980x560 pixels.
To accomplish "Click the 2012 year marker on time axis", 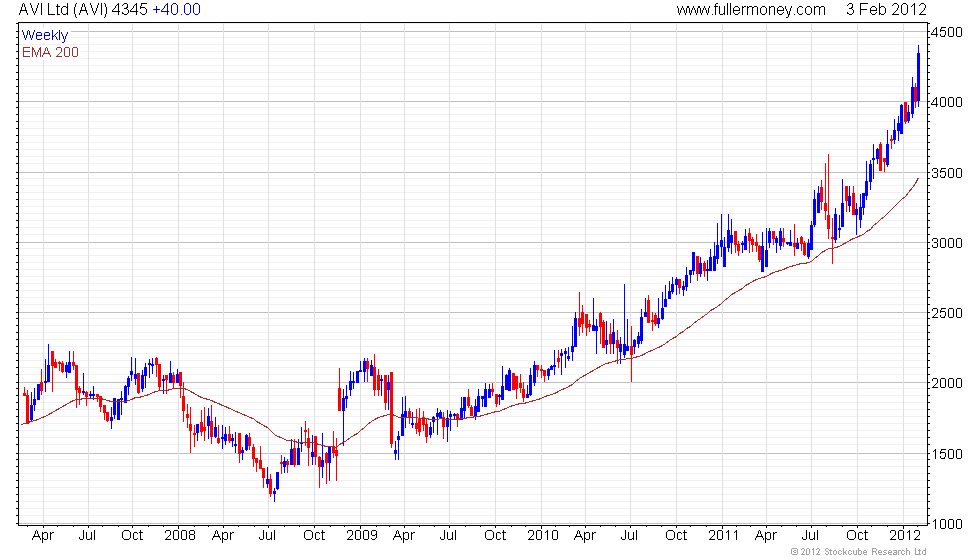I will (904, 535).
